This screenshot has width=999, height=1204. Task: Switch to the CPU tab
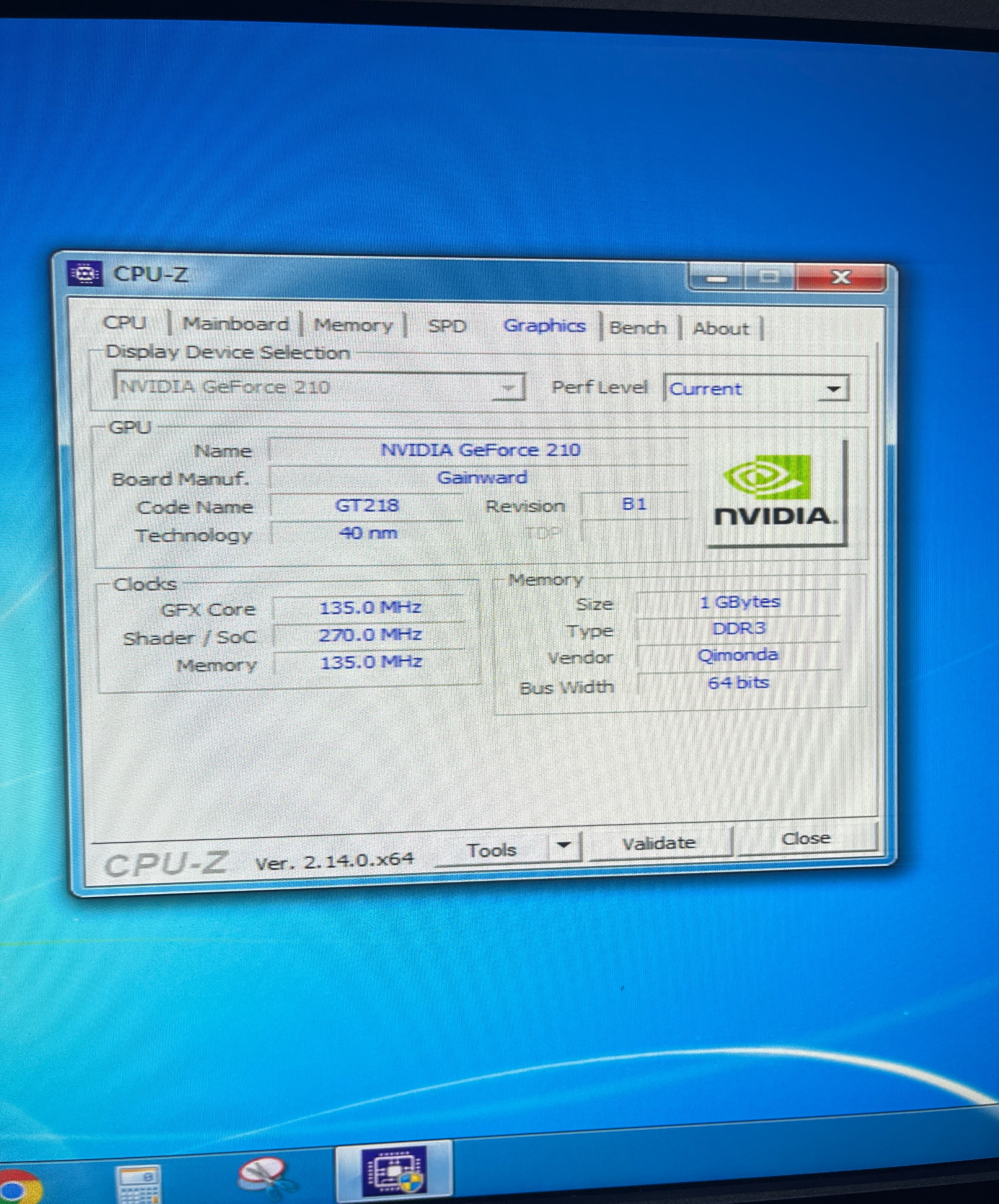(x=125, y=322)
